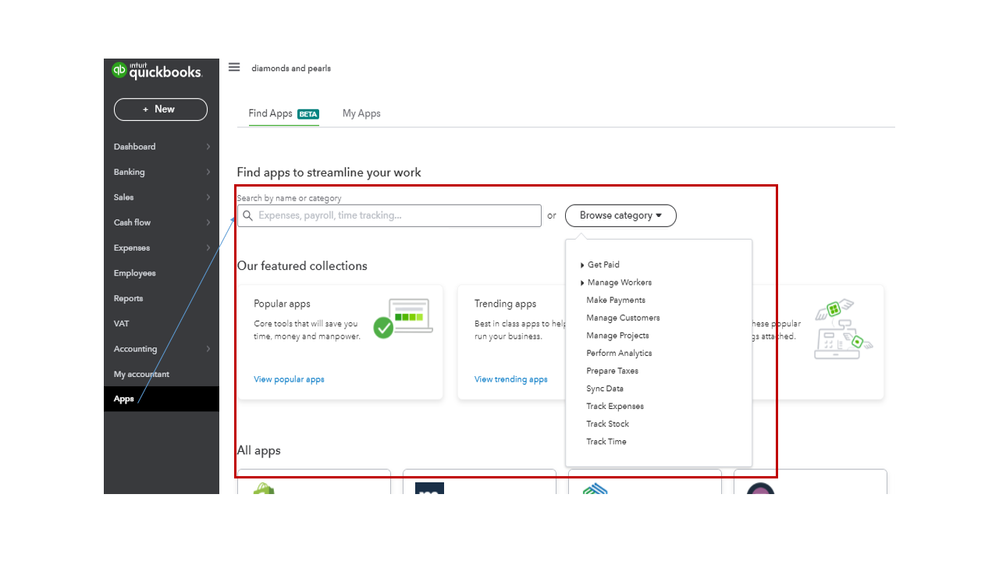Switch to the My Apps tab
999x562 pixels.
tap(361, 113)
